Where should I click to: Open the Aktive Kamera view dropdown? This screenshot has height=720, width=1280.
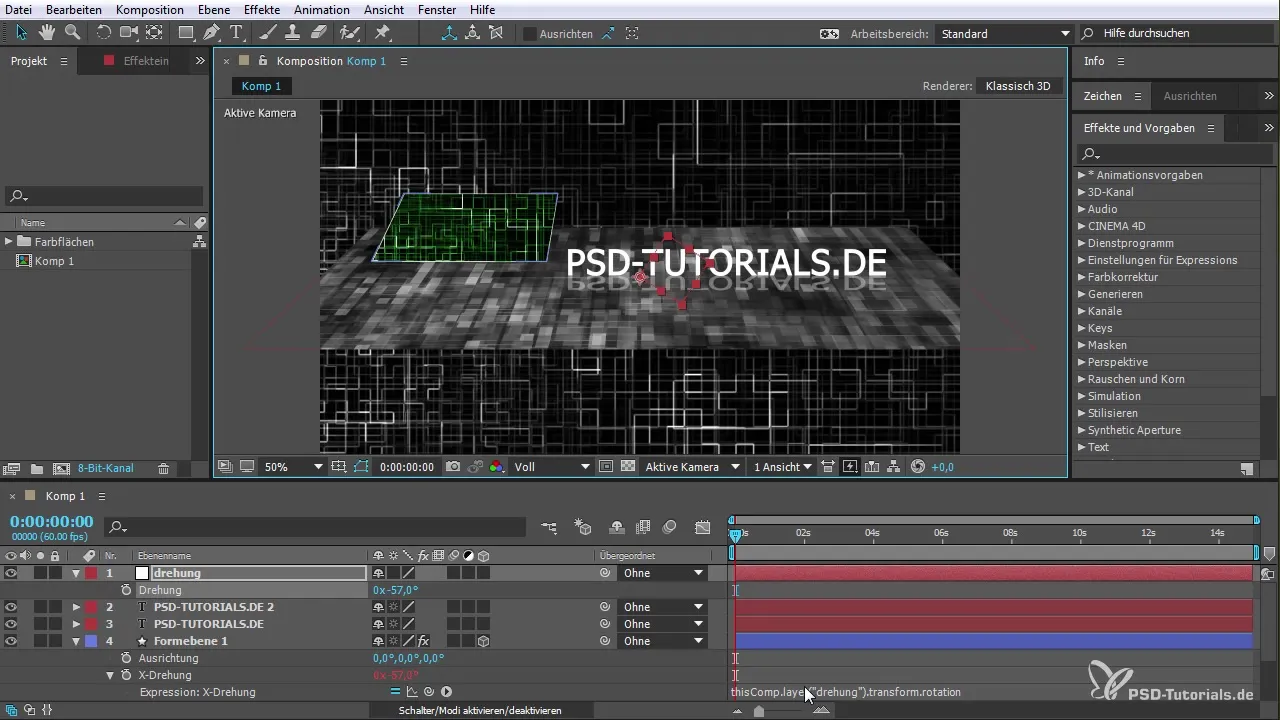[692, 467]
